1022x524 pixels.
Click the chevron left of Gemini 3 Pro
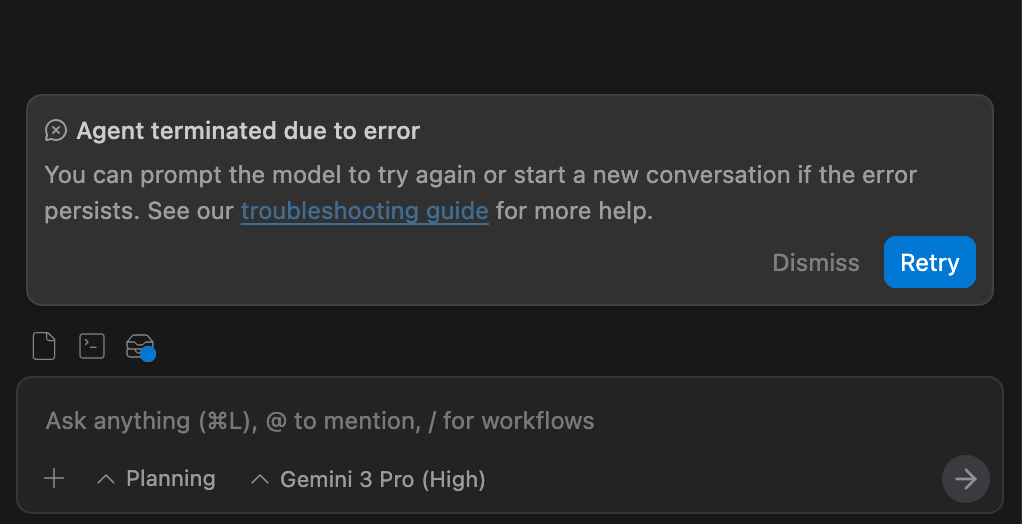pyautogui.click(x=260, y=480)
